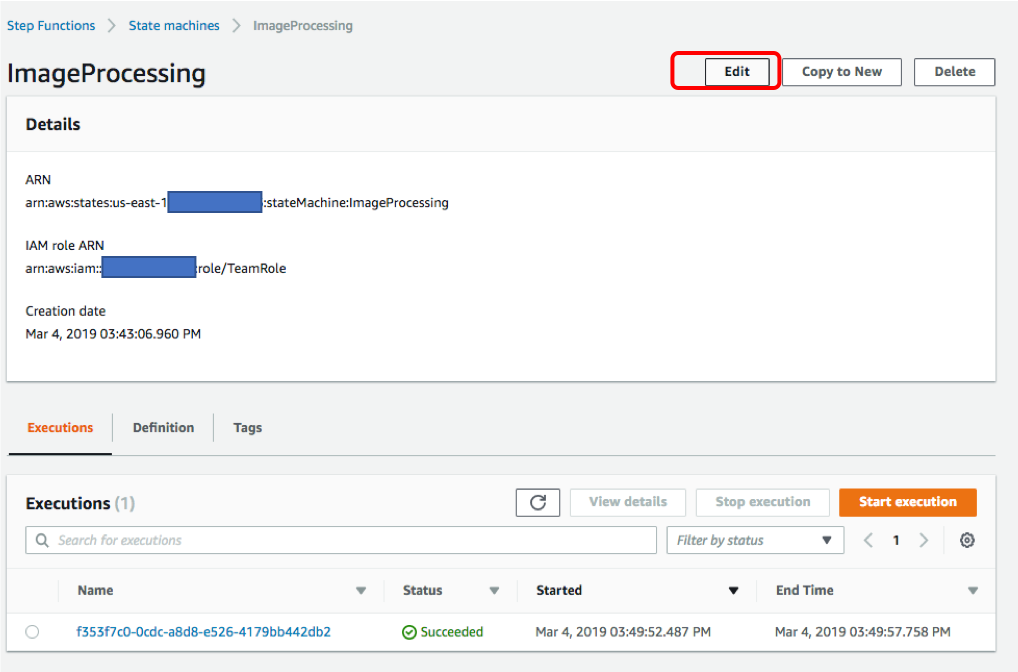Click creation date Mar 4, 2019 03:43:06.960 PM

[113, 334]
